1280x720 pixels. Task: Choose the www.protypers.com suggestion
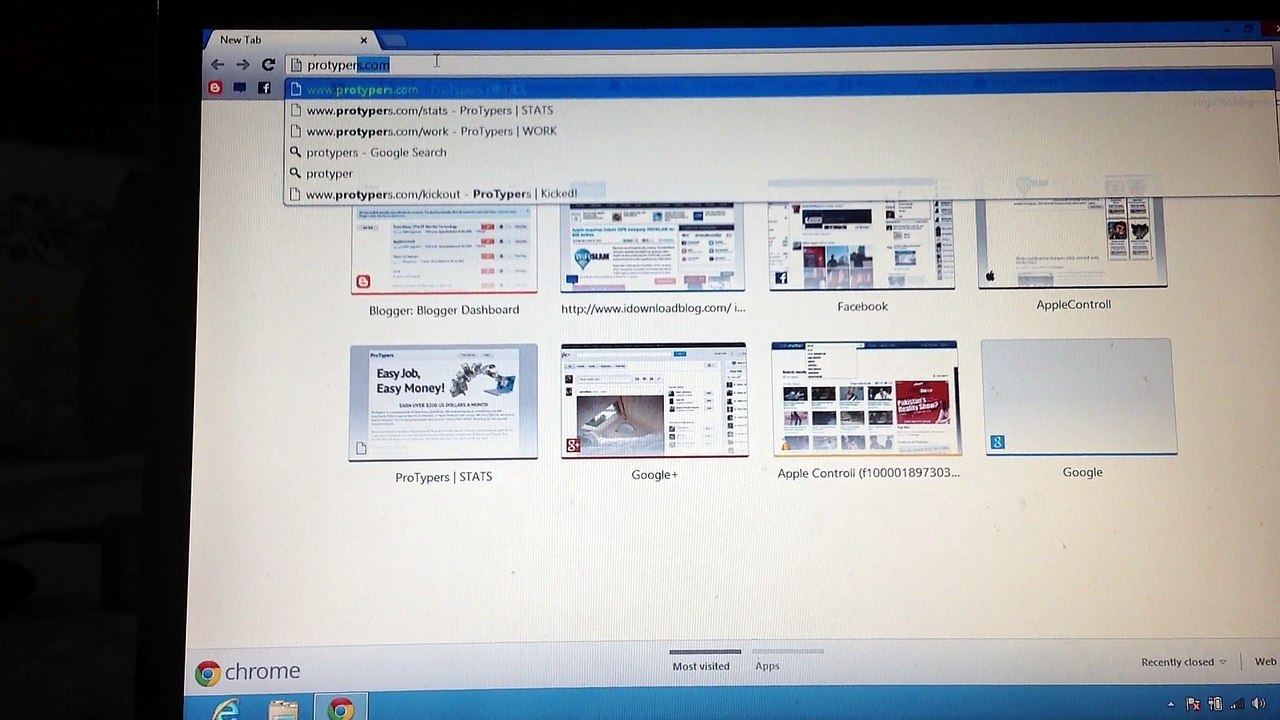pos(780,89)
